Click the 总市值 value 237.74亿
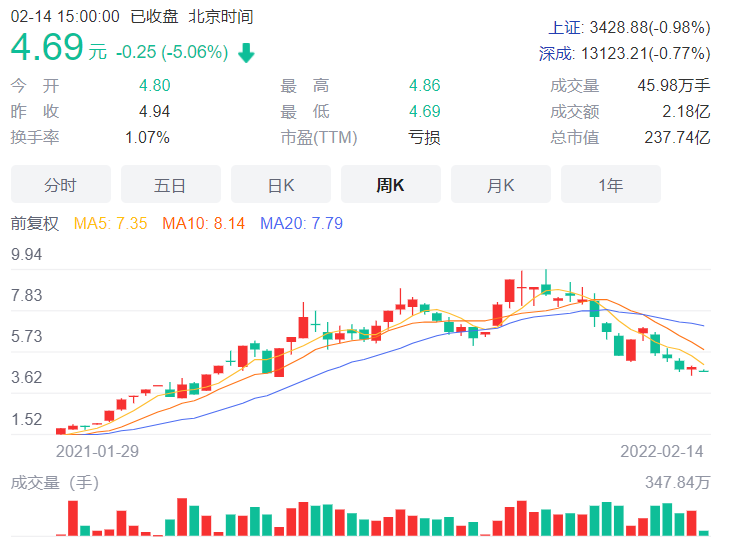 point(677,138)
